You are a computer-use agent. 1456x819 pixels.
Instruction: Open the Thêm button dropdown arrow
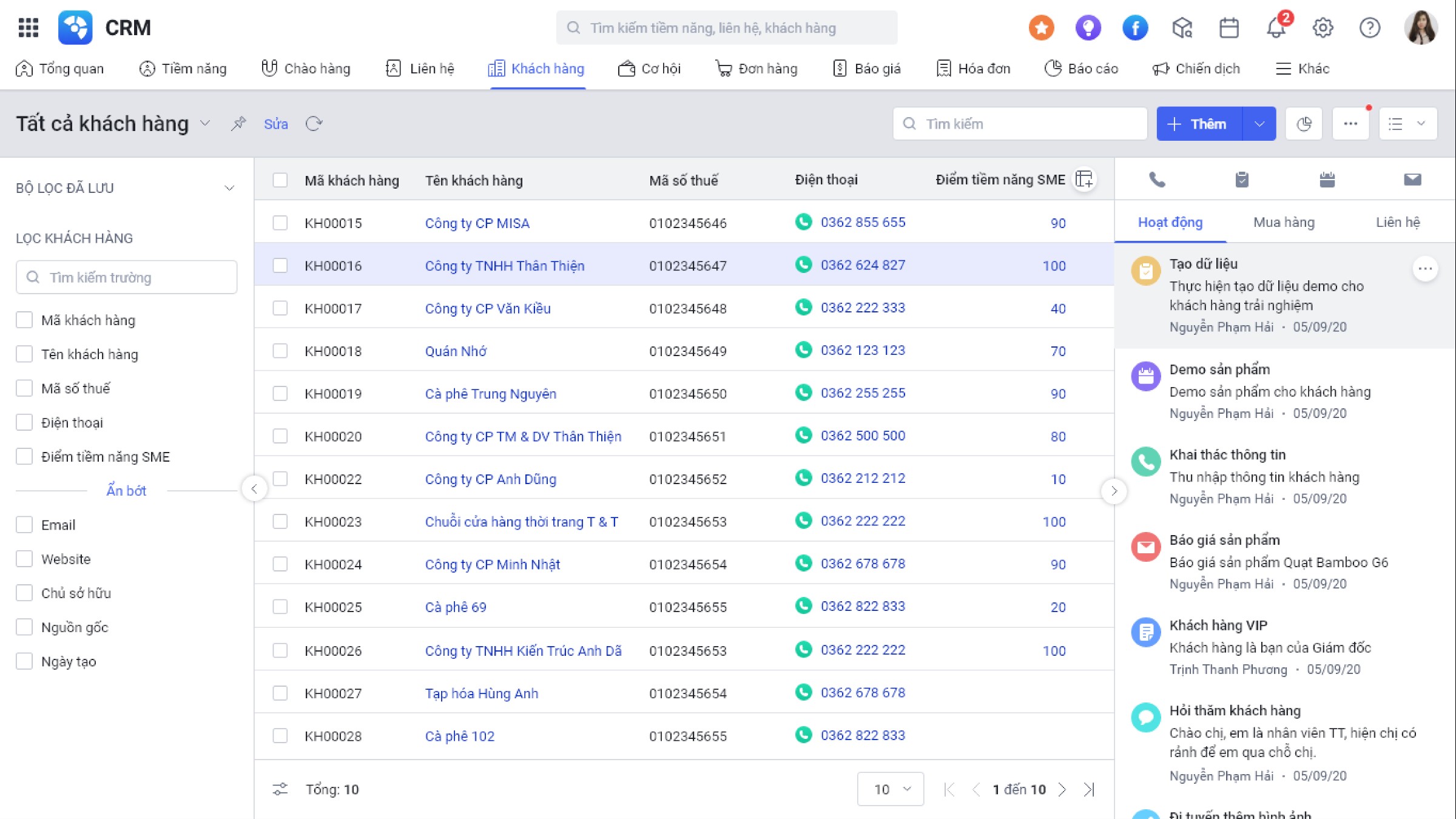click(1259, 124)
